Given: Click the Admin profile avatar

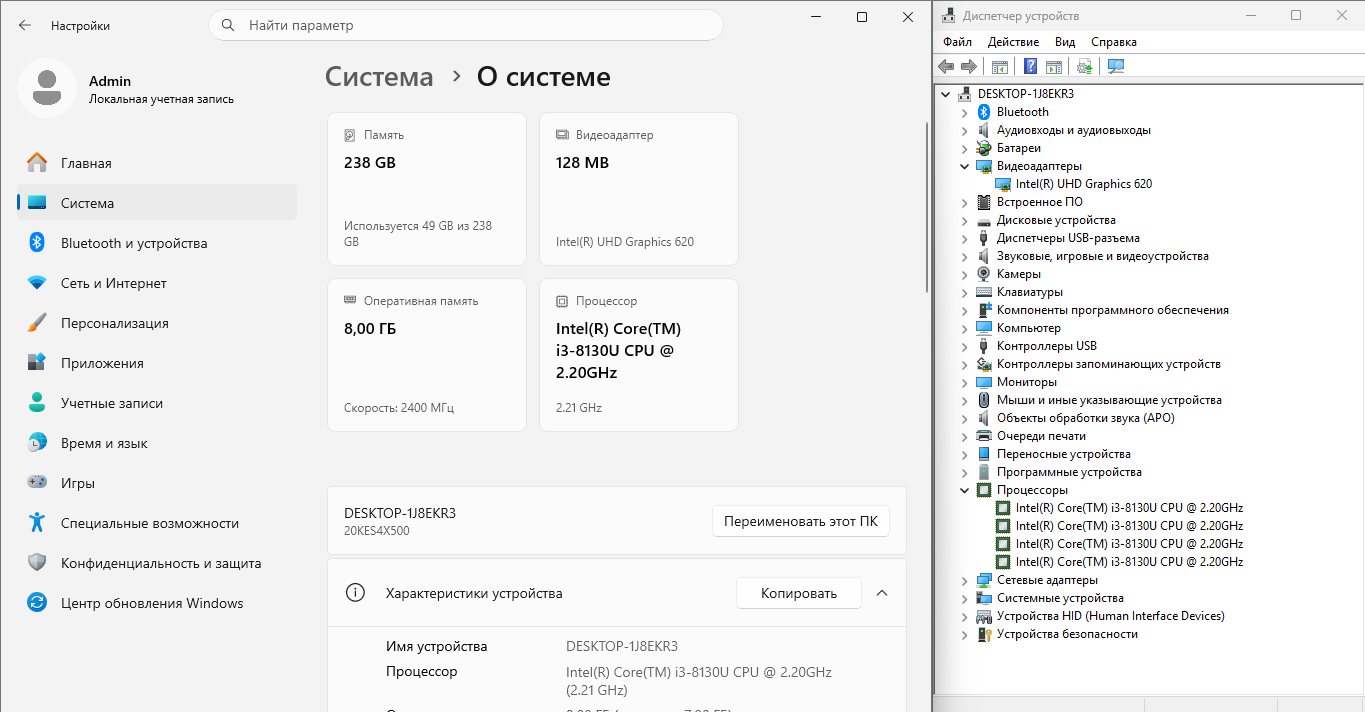Looking at the screenshot, I should tap(46, 88).
